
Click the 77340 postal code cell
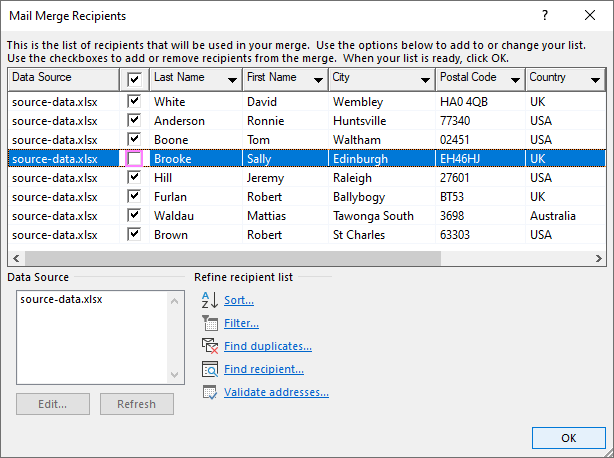coord(480,121)
